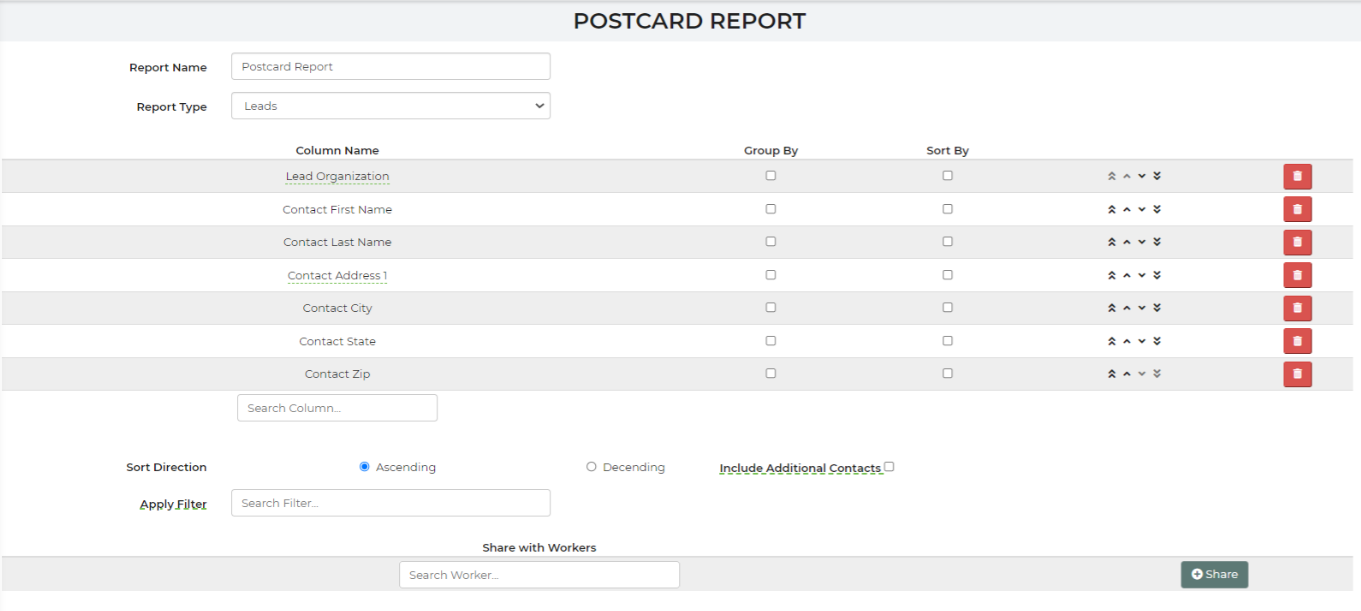Move Contact Address 1 down one position

coord(1142,275)
